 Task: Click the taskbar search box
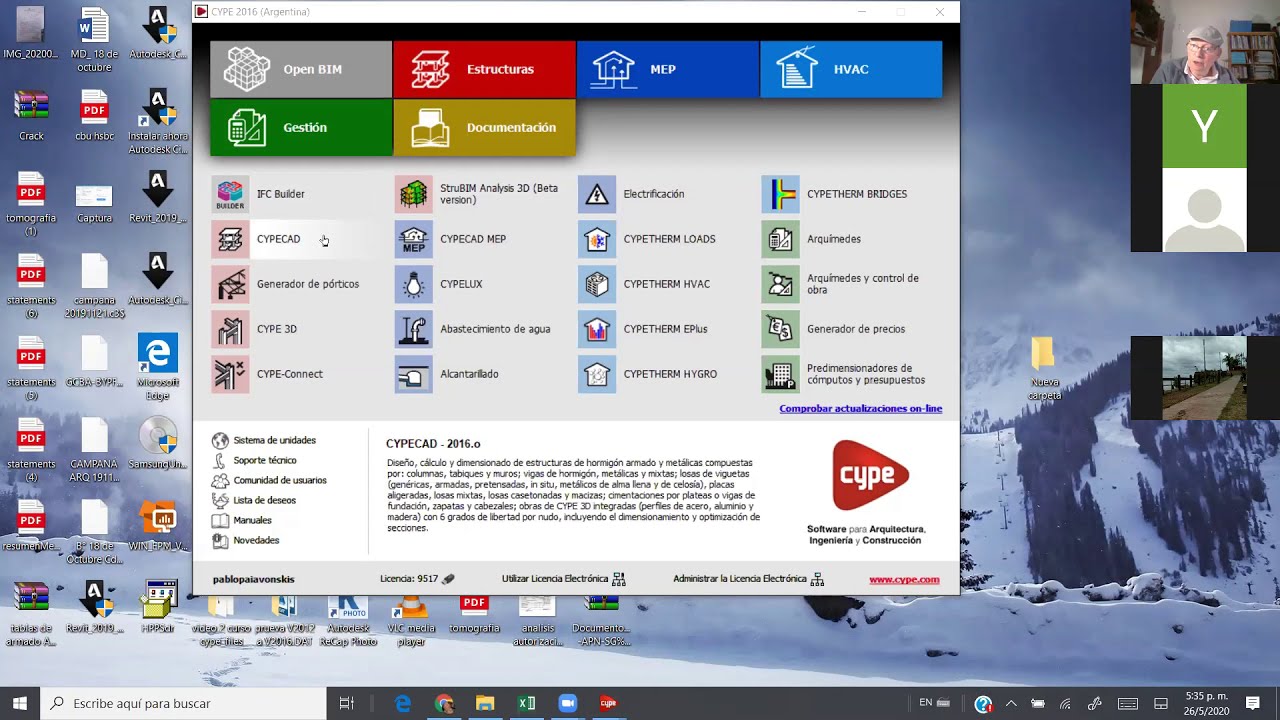coord(183,703)
